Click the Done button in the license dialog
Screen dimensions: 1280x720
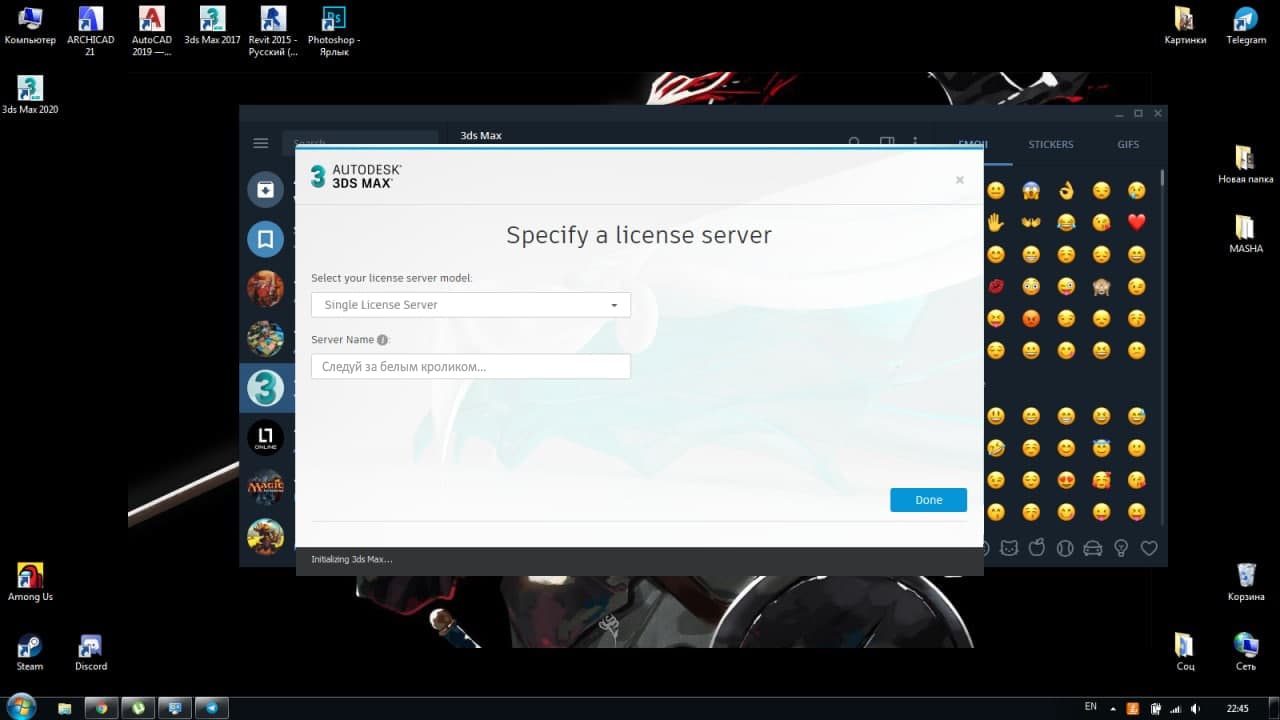point(928,500)
